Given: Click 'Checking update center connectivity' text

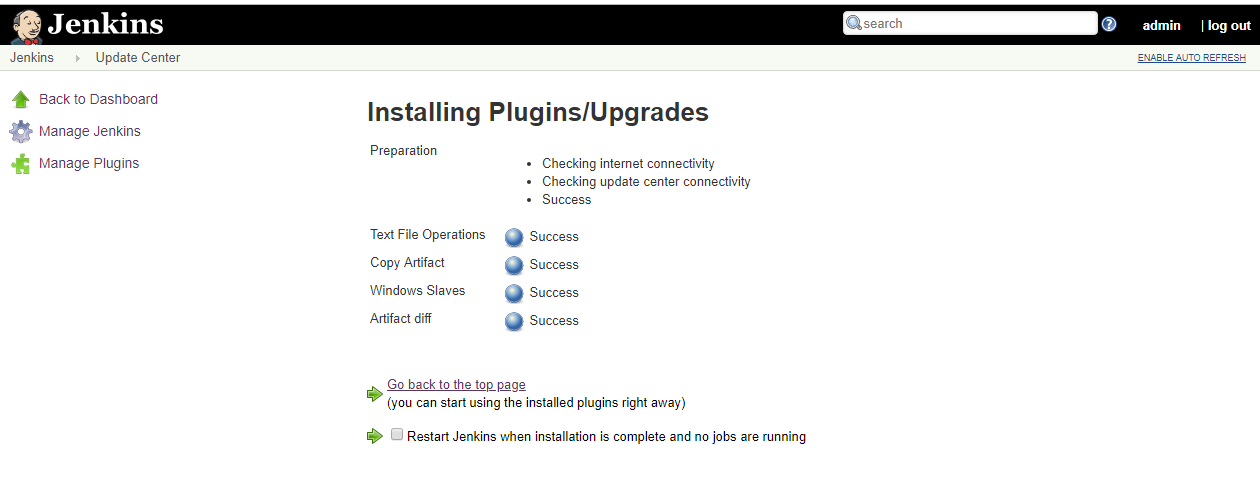Looking at the screenshot, I should click(646, 182).
